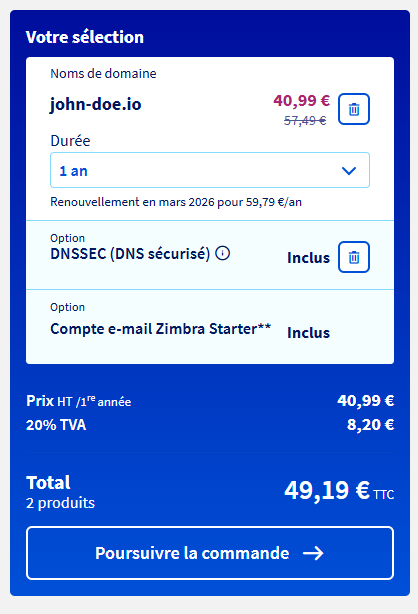Click the Votre sélection heading
418x614 pixels.
point(85,37)
